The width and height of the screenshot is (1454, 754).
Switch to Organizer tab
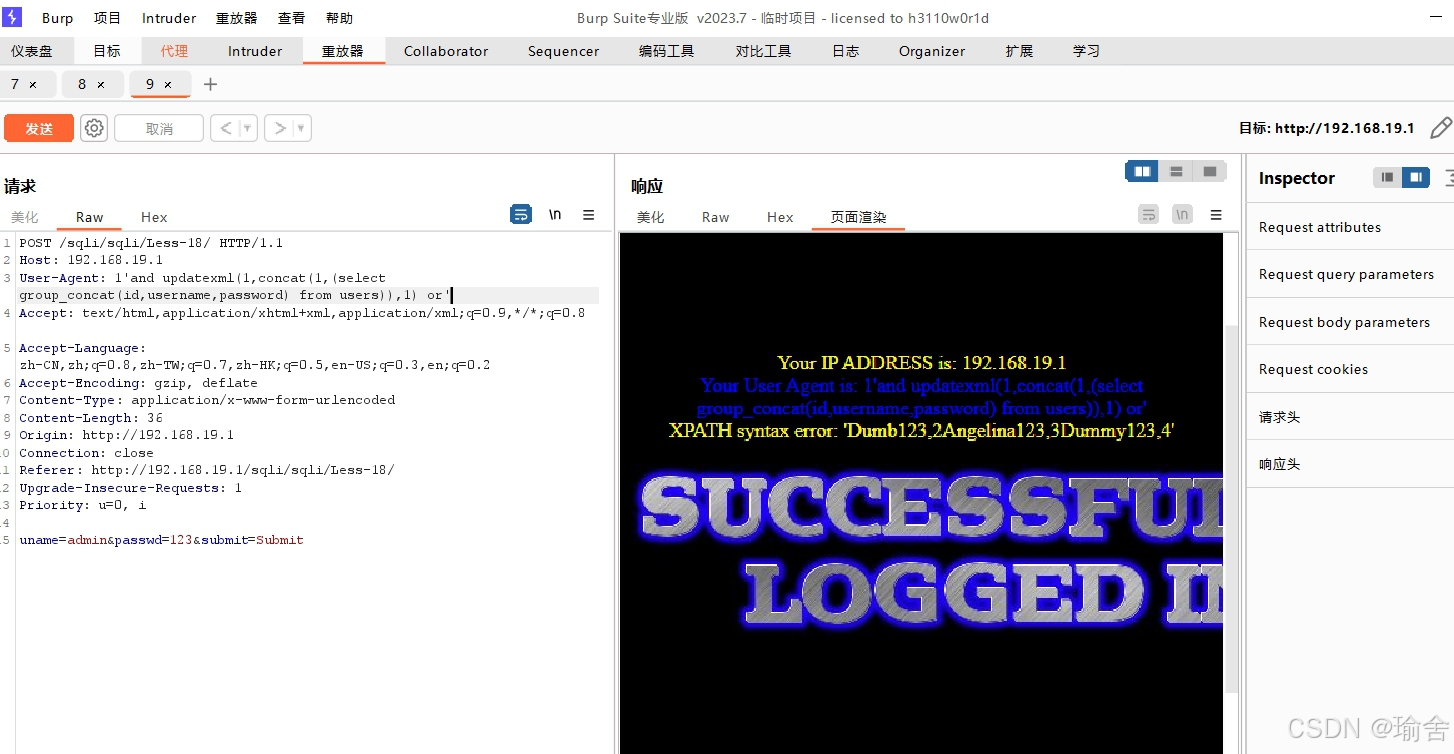tap(932, 51)
